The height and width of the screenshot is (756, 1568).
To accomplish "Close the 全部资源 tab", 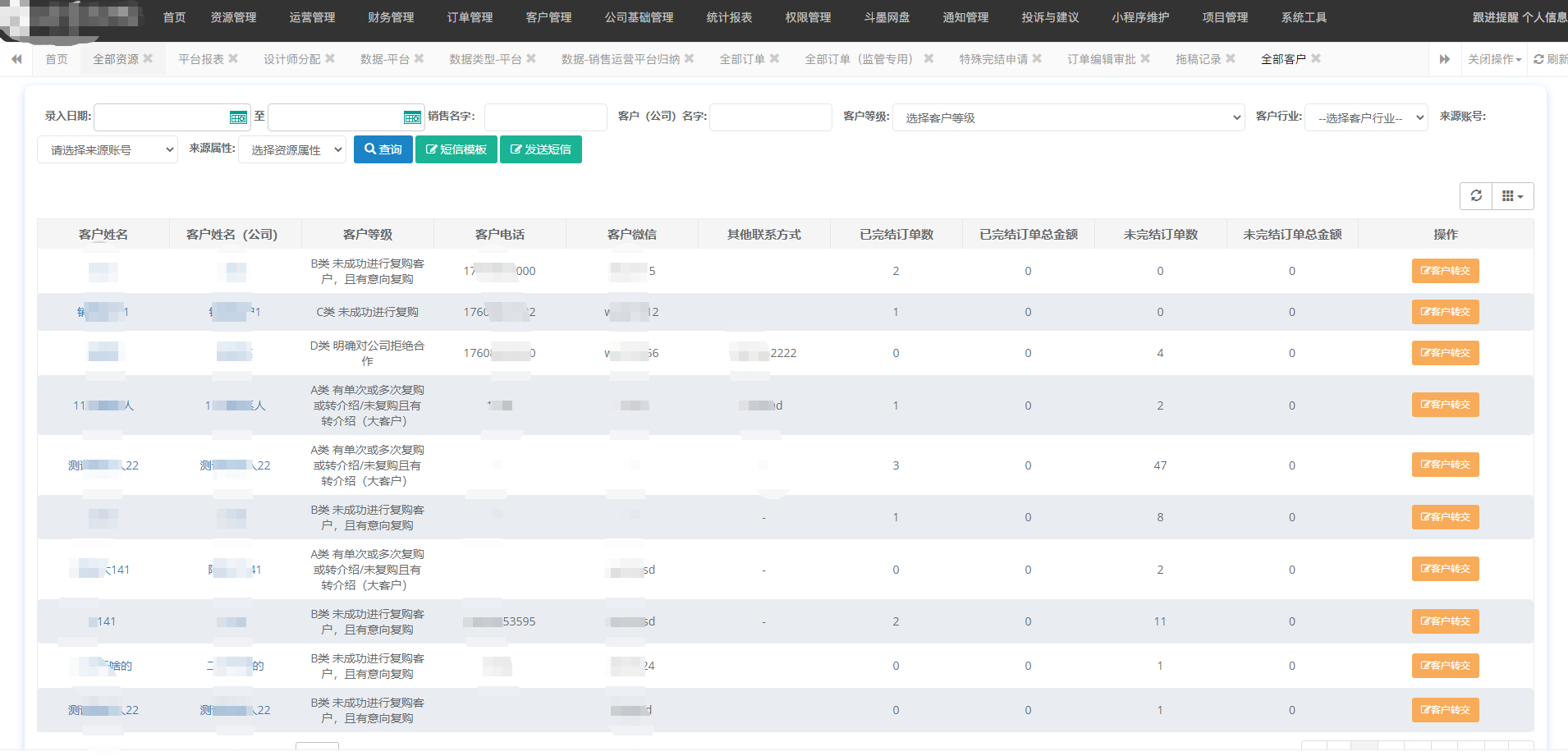I will 148,59.
